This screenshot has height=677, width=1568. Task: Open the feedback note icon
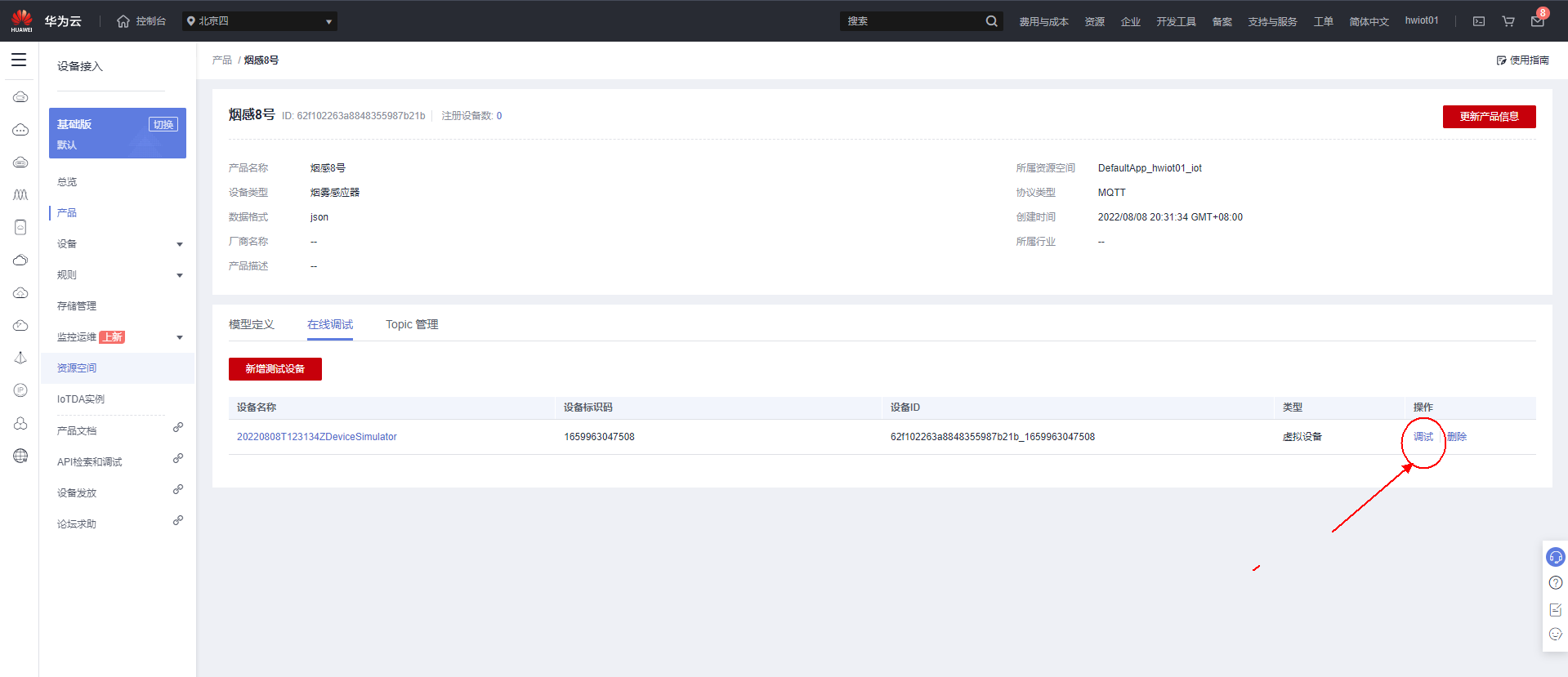(1556, 610)
